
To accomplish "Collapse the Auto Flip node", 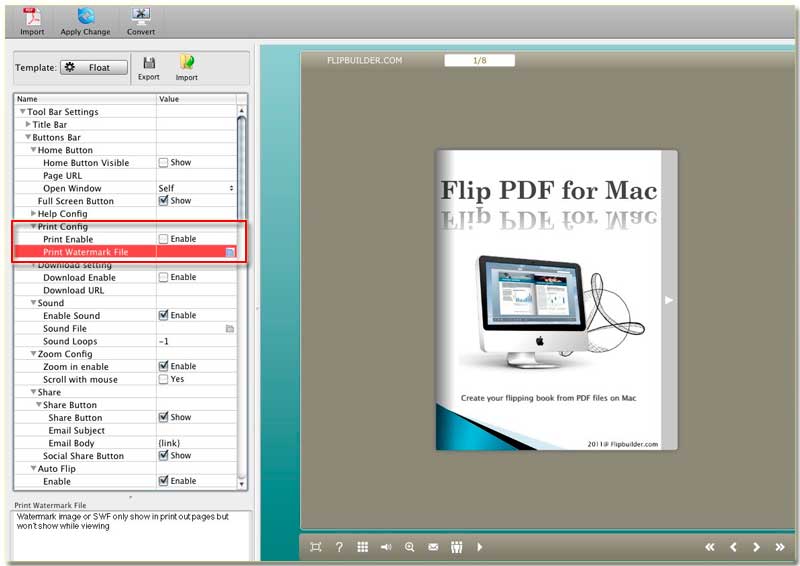I will click(33, 469).
